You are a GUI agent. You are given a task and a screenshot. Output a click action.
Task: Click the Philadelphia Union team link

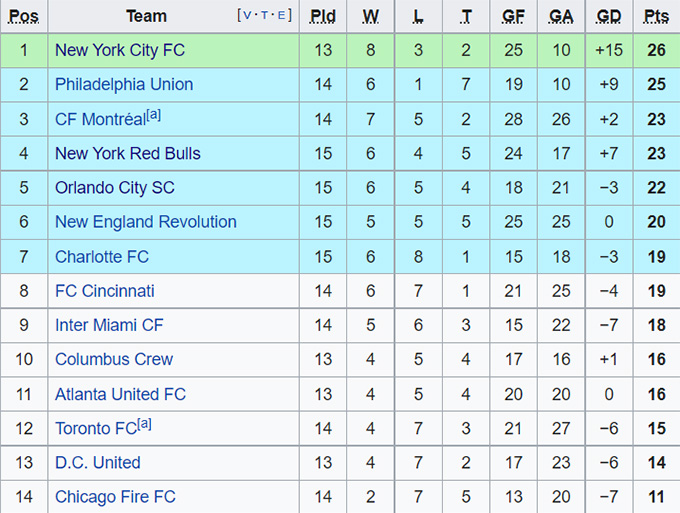[x=124, y=84]
